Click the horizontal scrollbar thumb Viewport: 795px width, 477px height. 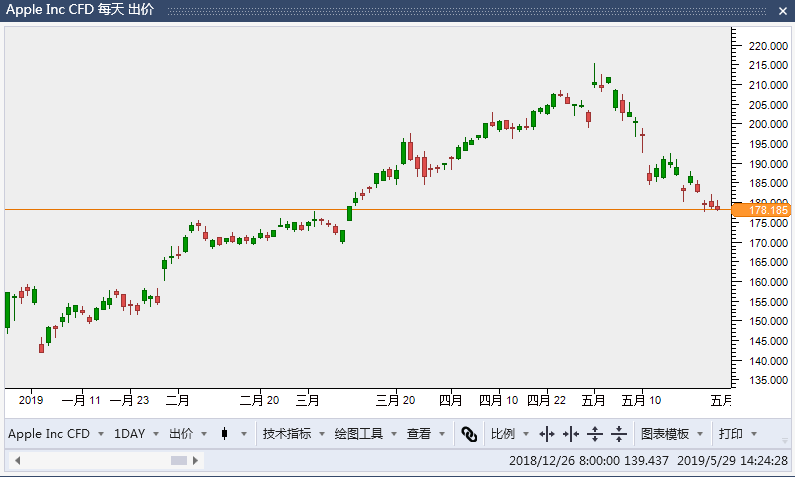178,460
